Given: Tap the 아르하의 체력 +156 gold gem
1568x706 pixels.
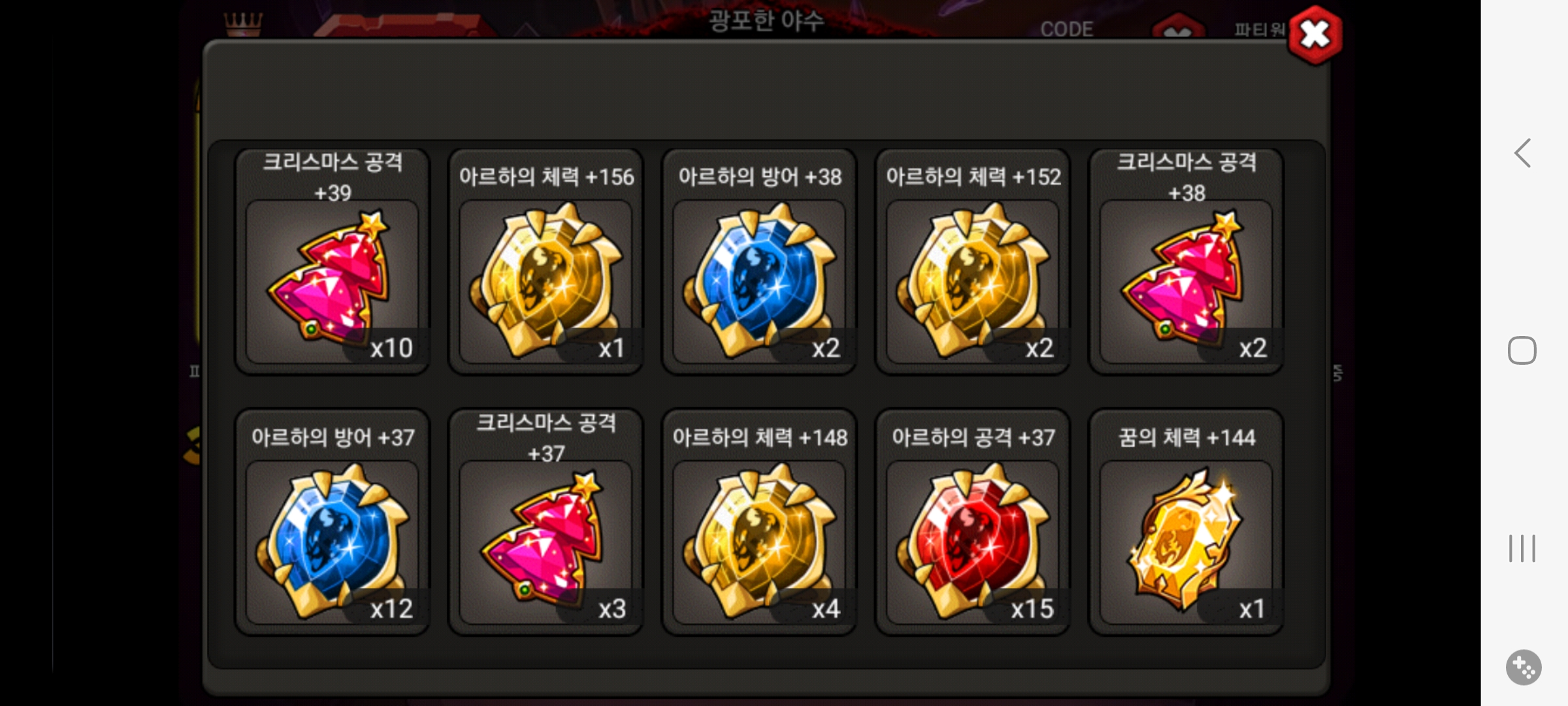Looking at the screenshot, I should [x=546, y=261].
